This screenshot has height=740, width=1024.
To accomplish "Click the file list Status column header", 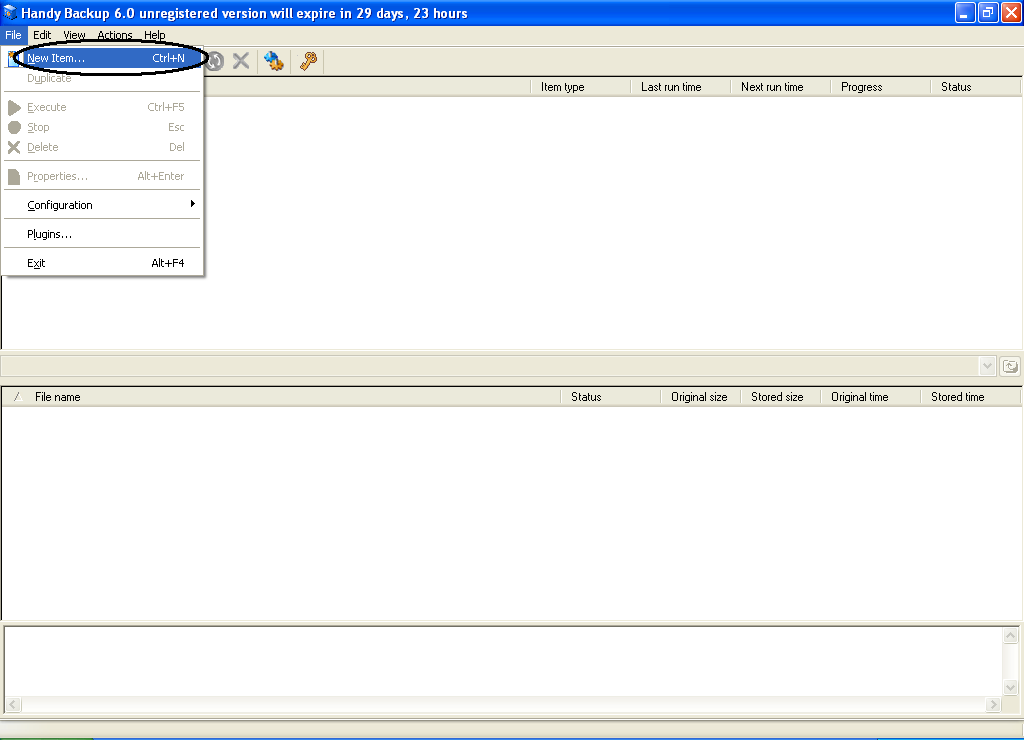I will [611, 396].
